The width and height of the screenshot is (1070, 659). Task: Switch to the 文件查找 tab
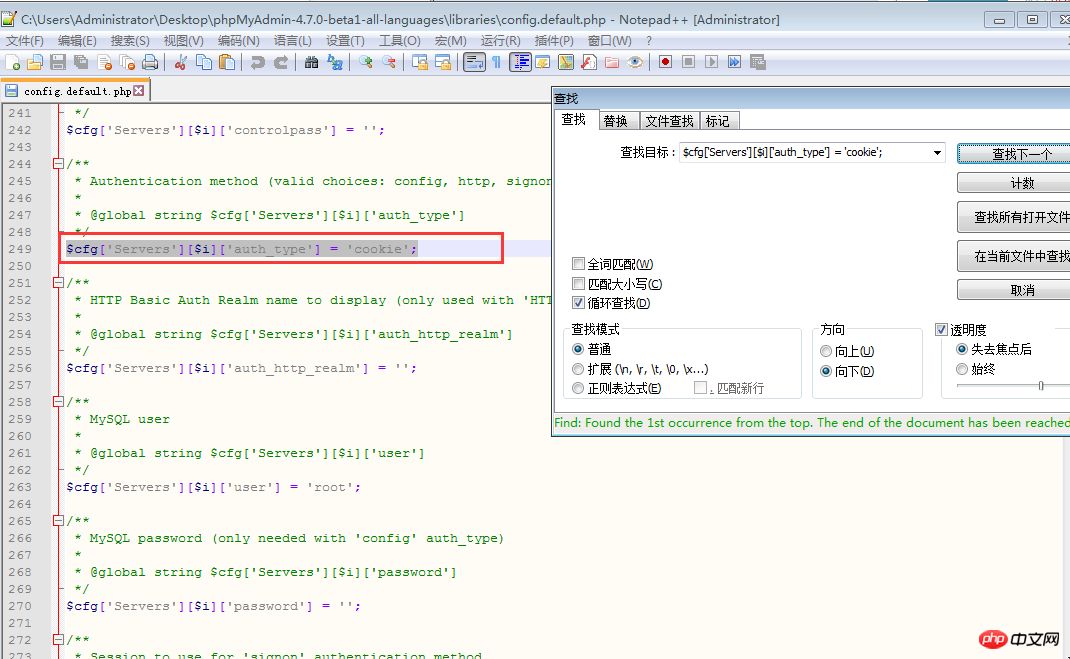coord(669,121)
